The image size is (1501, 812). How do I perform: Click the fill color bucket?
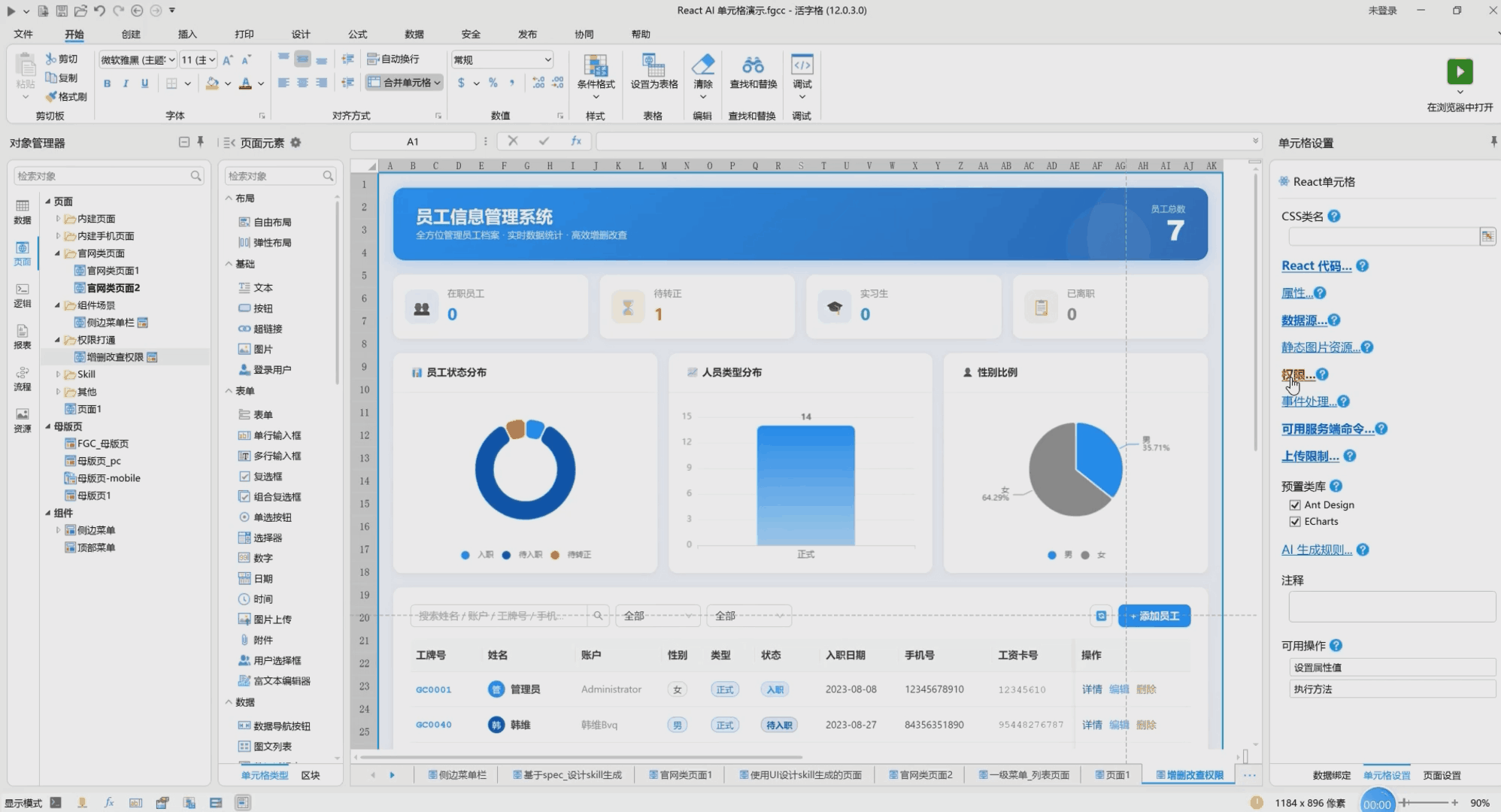pos(213,83)
